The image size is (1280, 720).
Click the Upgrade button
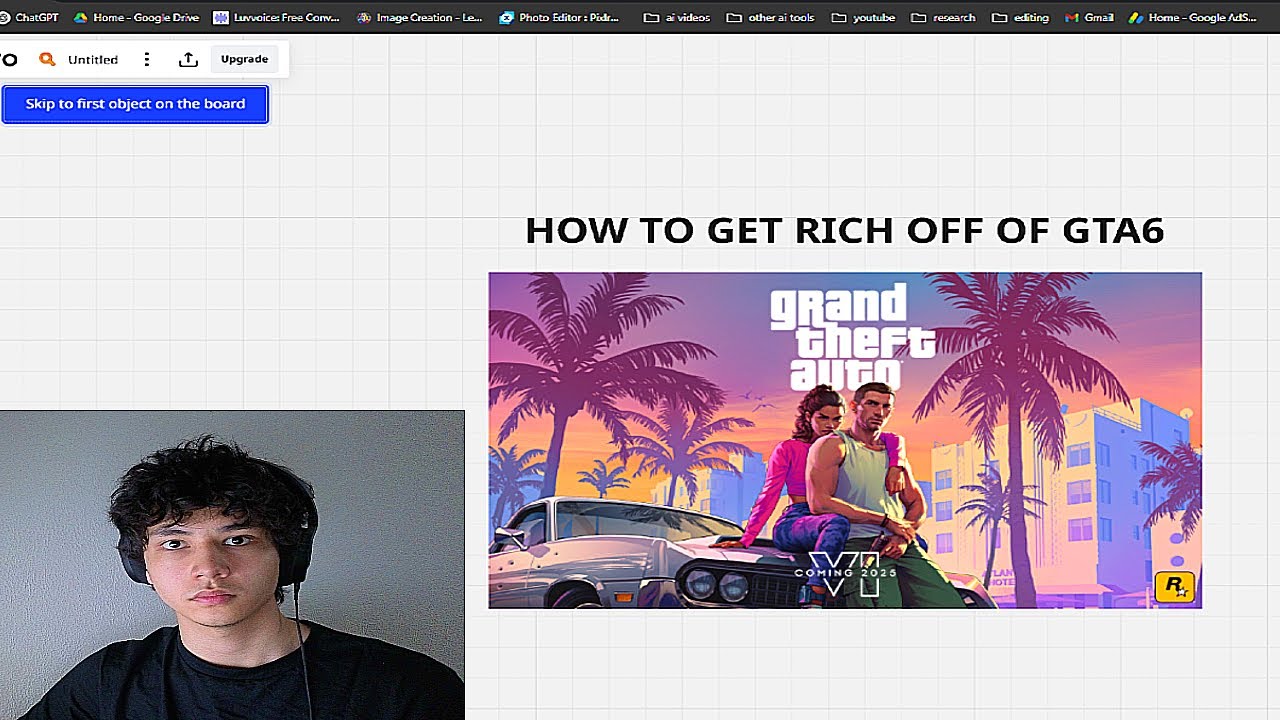point(244,59)
